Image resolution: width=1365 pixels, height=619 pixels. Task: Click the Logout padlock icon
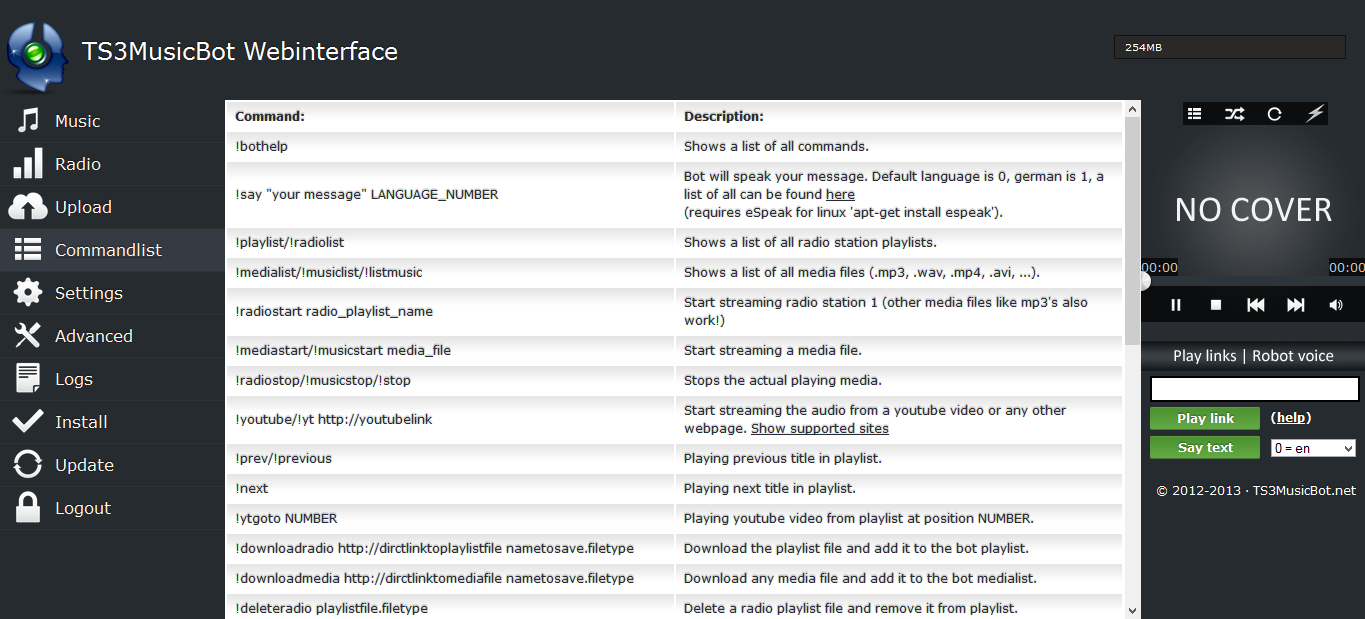tap(28, 508)
